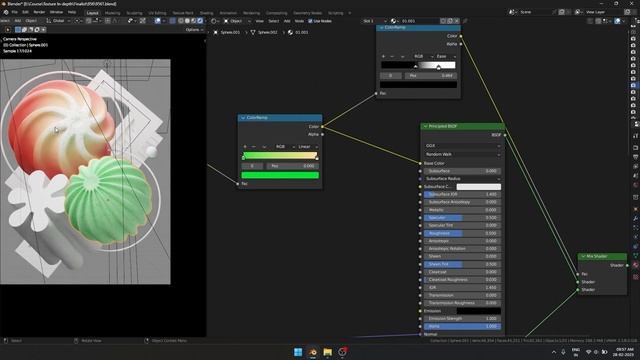Open the Edit menu
This screenshot has height=360, width=640.
pyautogui.click(x=26, y=12)
